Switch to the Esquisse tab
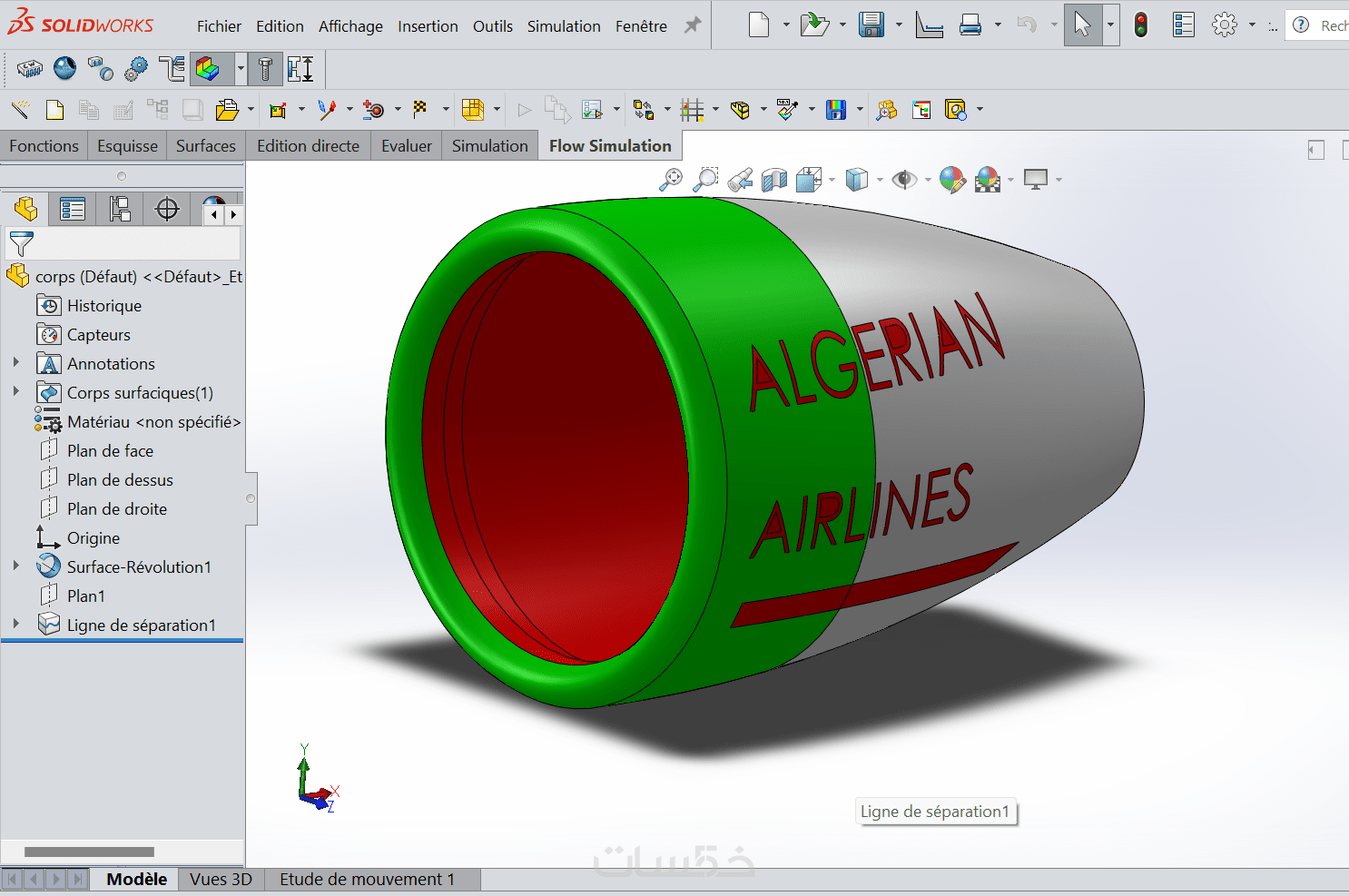The height and width of the screenshot is (896, 1349). point(127,146)
